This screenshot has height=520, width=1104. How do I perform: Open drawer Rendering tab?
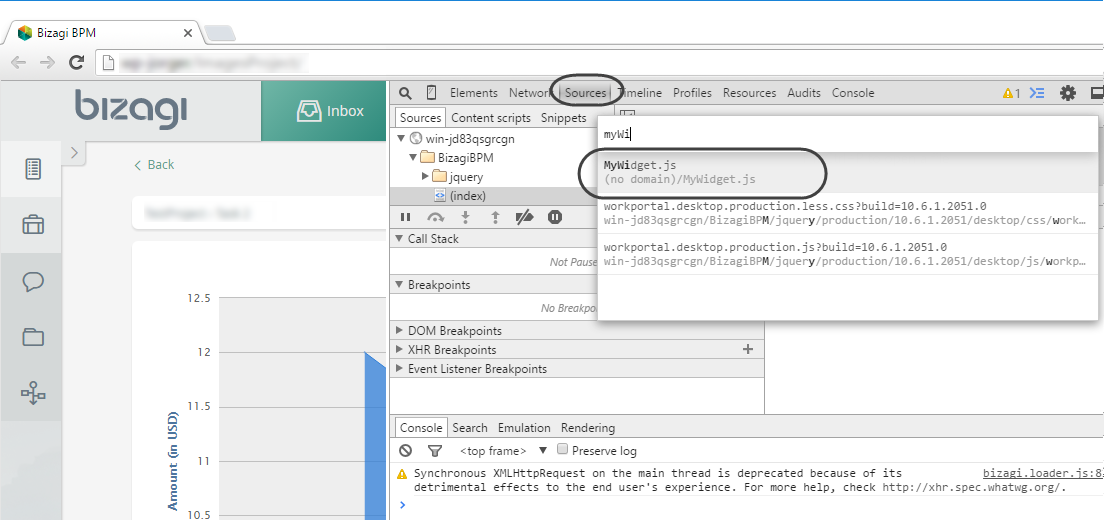click(x=588, y=428)
